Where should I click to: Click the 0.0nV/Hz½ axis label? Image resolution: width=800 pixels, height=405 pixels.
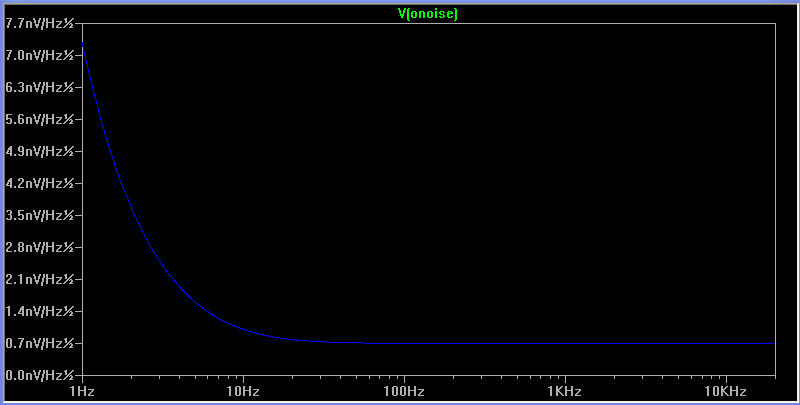click(x=40, y=375)
